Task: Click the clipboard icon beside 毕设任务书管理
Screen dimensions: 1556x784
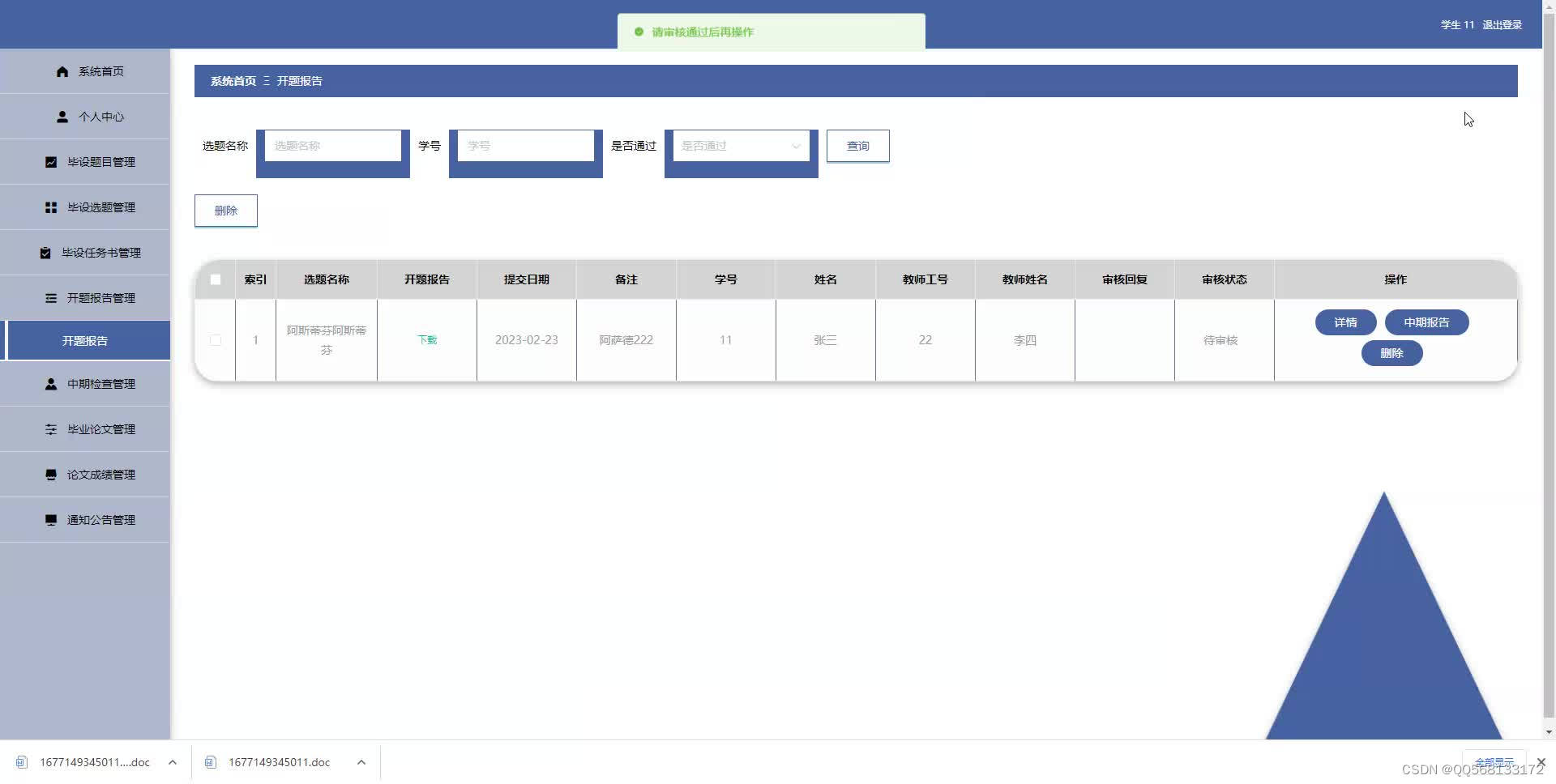Action: [45, 253]
